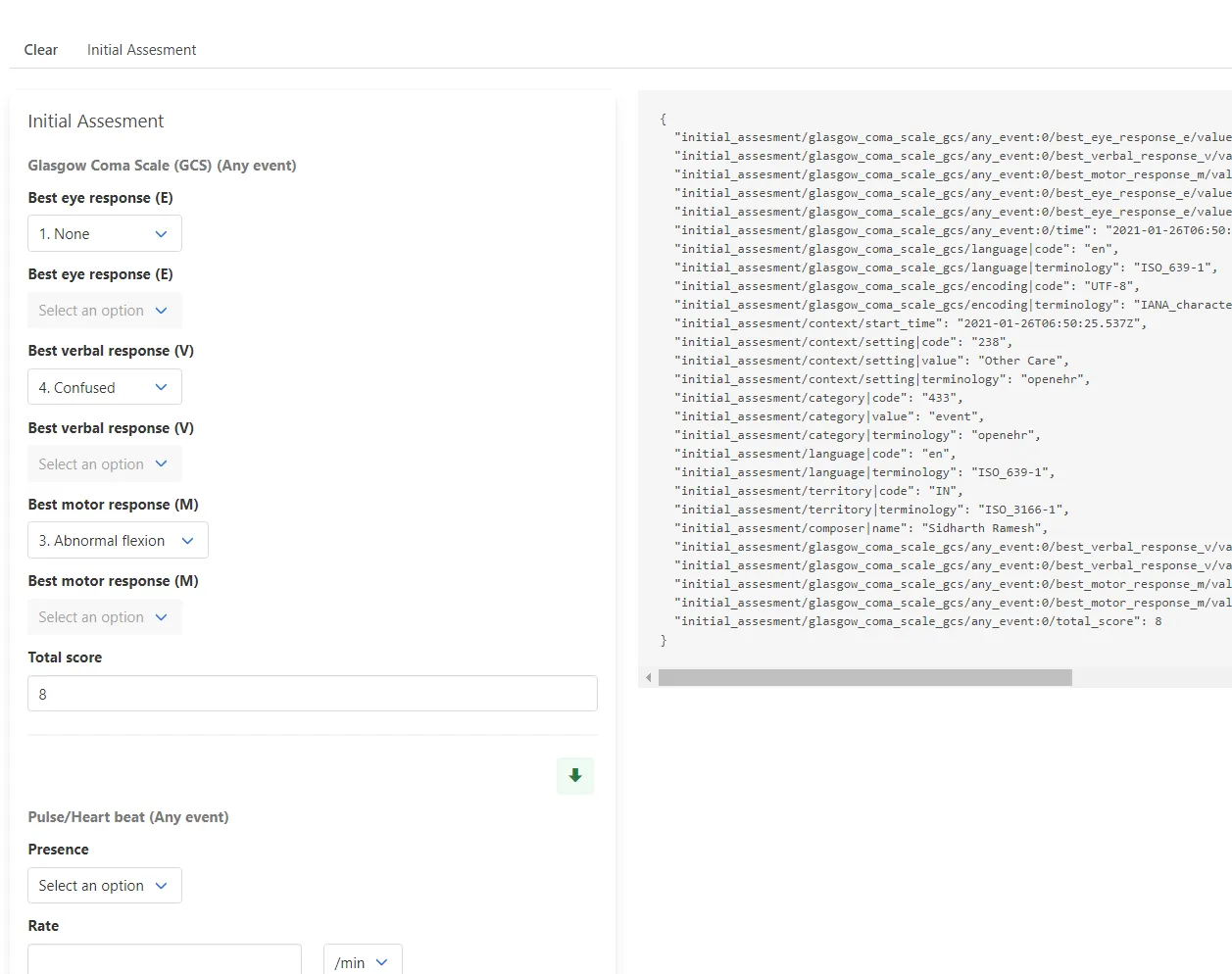The height and width of the screenshot is (974, 1232).
Task: Click the chevron on the "1. None" dropdown
Action: 163,233
